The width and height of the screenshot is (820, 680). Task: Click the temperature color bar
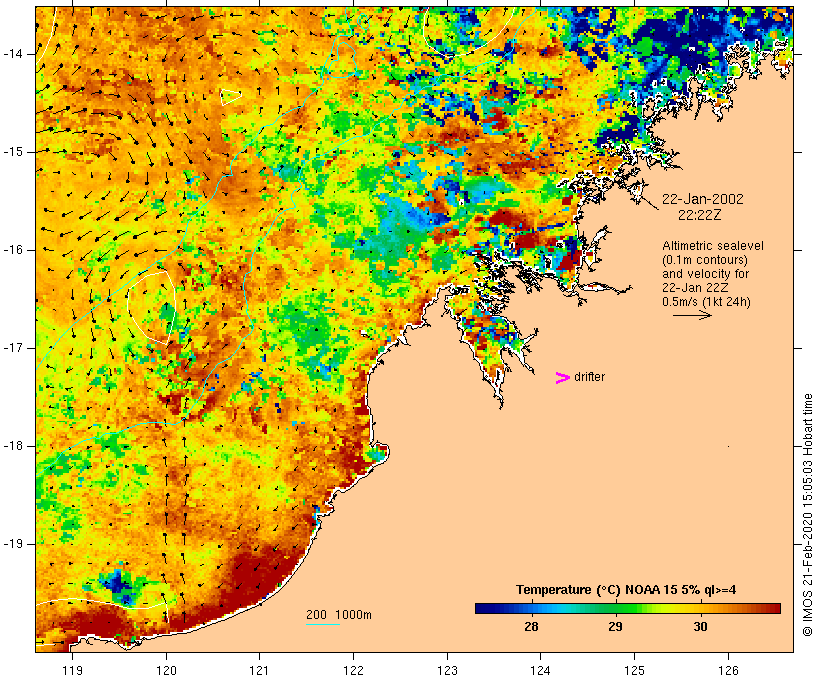[x=628, y=608]
